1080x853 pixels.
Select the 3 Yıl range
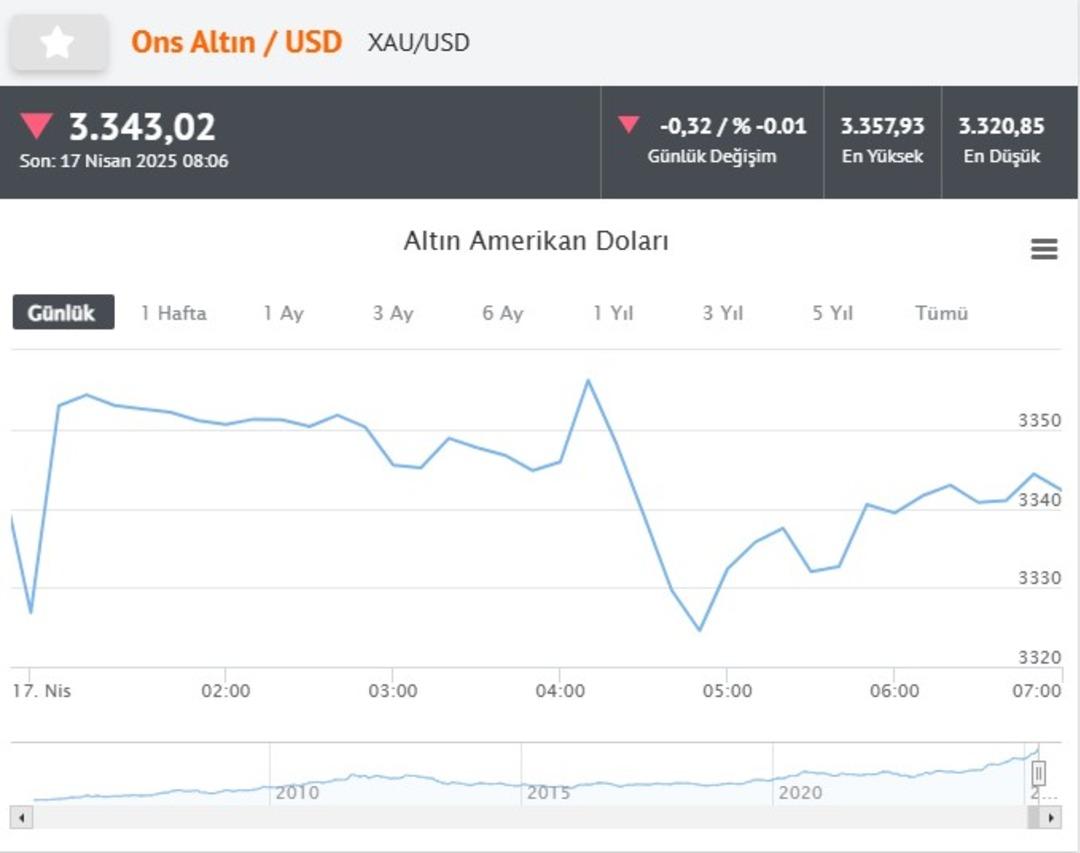point(723,313)
